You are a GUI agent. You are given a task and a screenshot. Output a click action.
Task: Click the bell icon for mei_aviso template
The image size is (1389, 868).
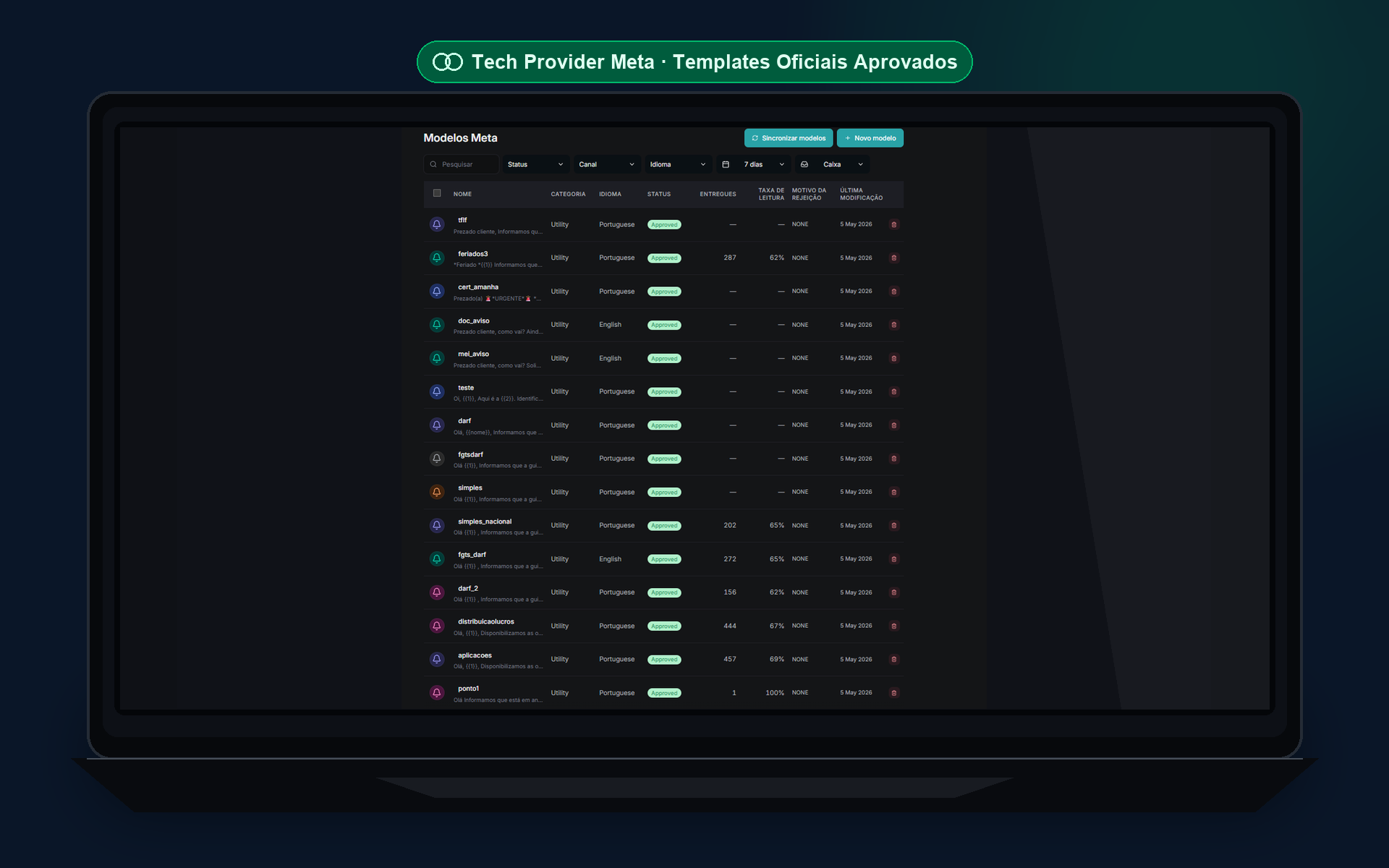[437, 358]
